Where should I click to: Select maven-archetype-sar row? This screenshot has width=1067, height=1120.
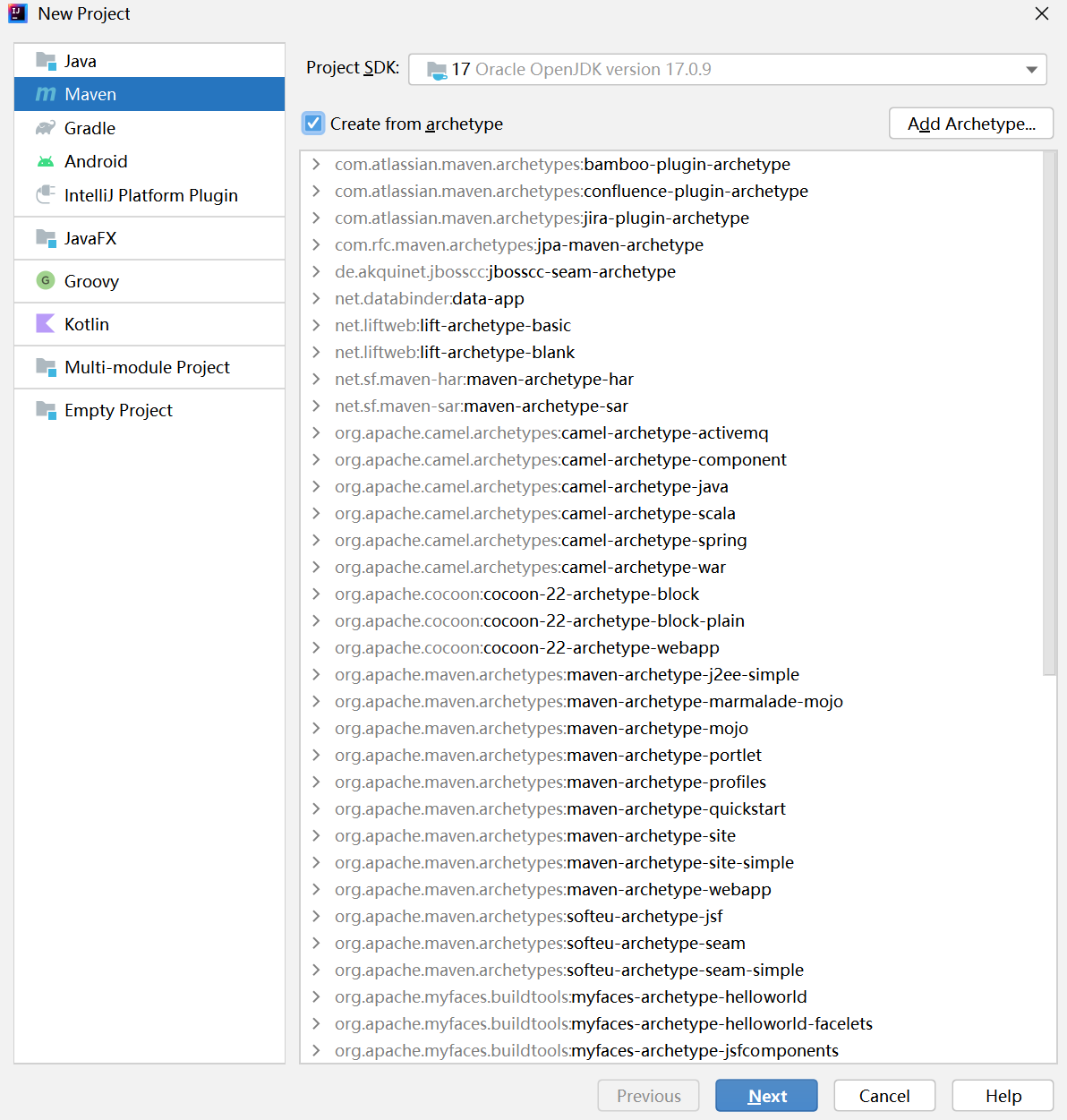(x=671, y=406)
